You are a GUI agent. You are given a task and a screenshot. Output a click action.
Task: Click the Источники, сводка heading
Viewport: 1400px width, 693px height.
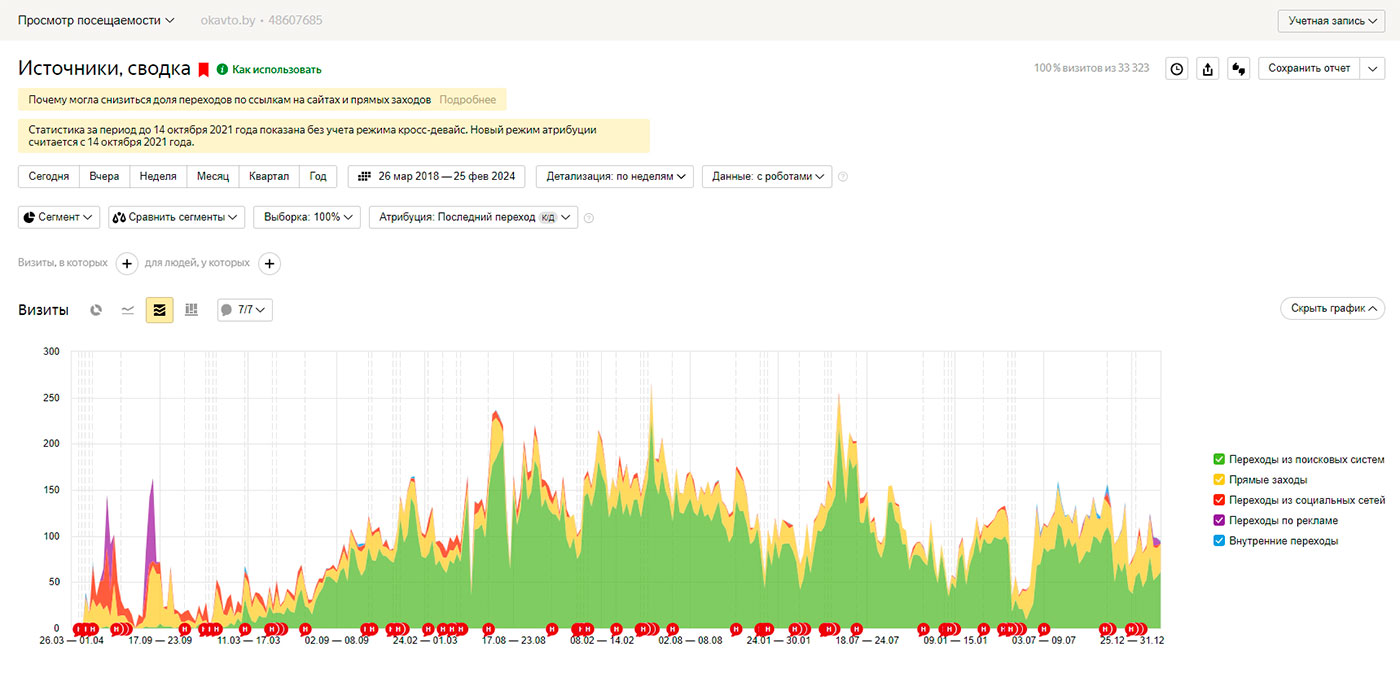click(x=104, y=69)
